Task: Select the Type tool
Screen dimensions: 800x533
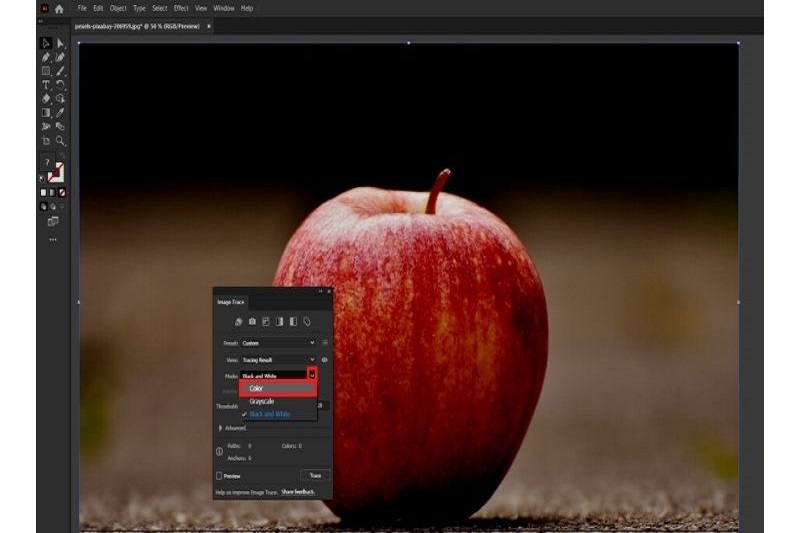Action: [x=46, y=85]
